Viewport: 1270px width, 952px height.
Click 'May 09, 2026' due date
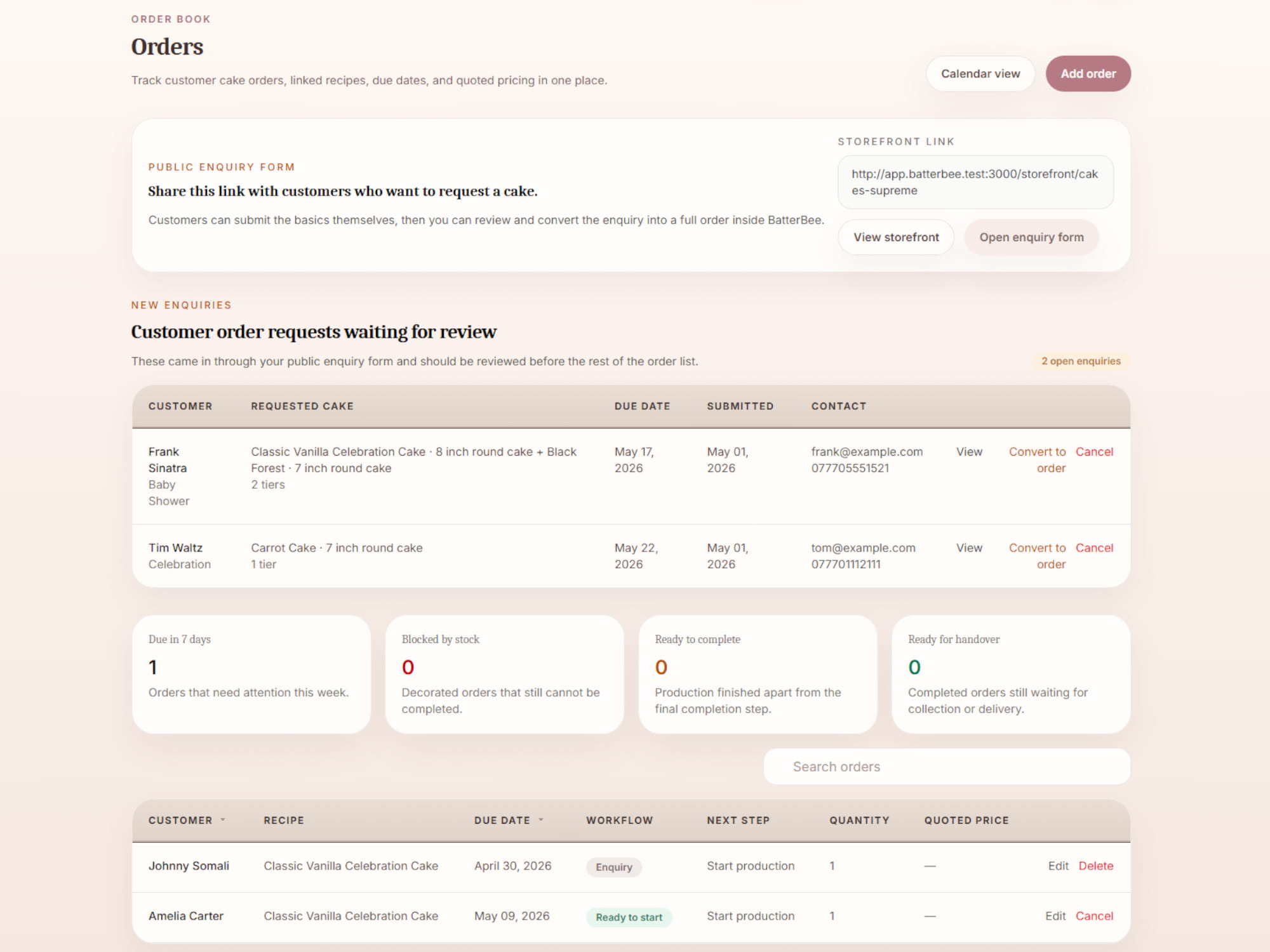tap(512, 916)
